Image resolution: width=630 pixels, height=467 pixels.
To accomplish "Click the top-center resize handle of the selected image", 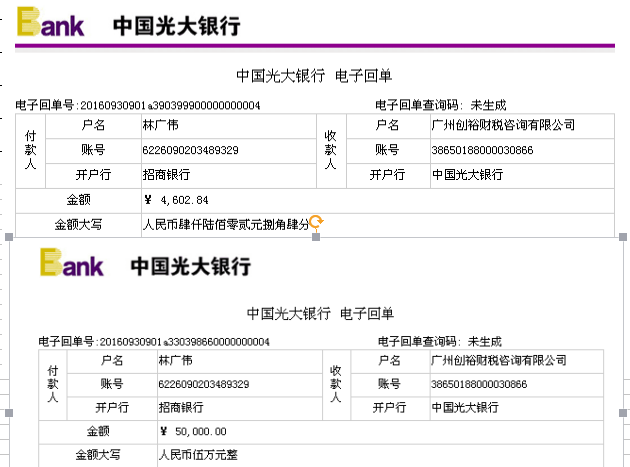I will click(x=316, y=237).
